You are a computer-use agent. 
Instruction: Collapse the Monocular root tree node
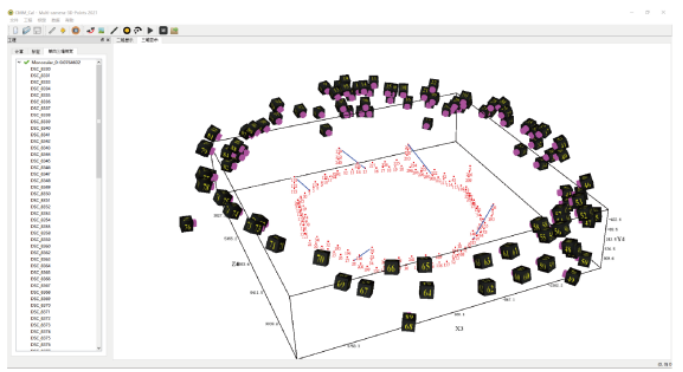click(19, 62)
